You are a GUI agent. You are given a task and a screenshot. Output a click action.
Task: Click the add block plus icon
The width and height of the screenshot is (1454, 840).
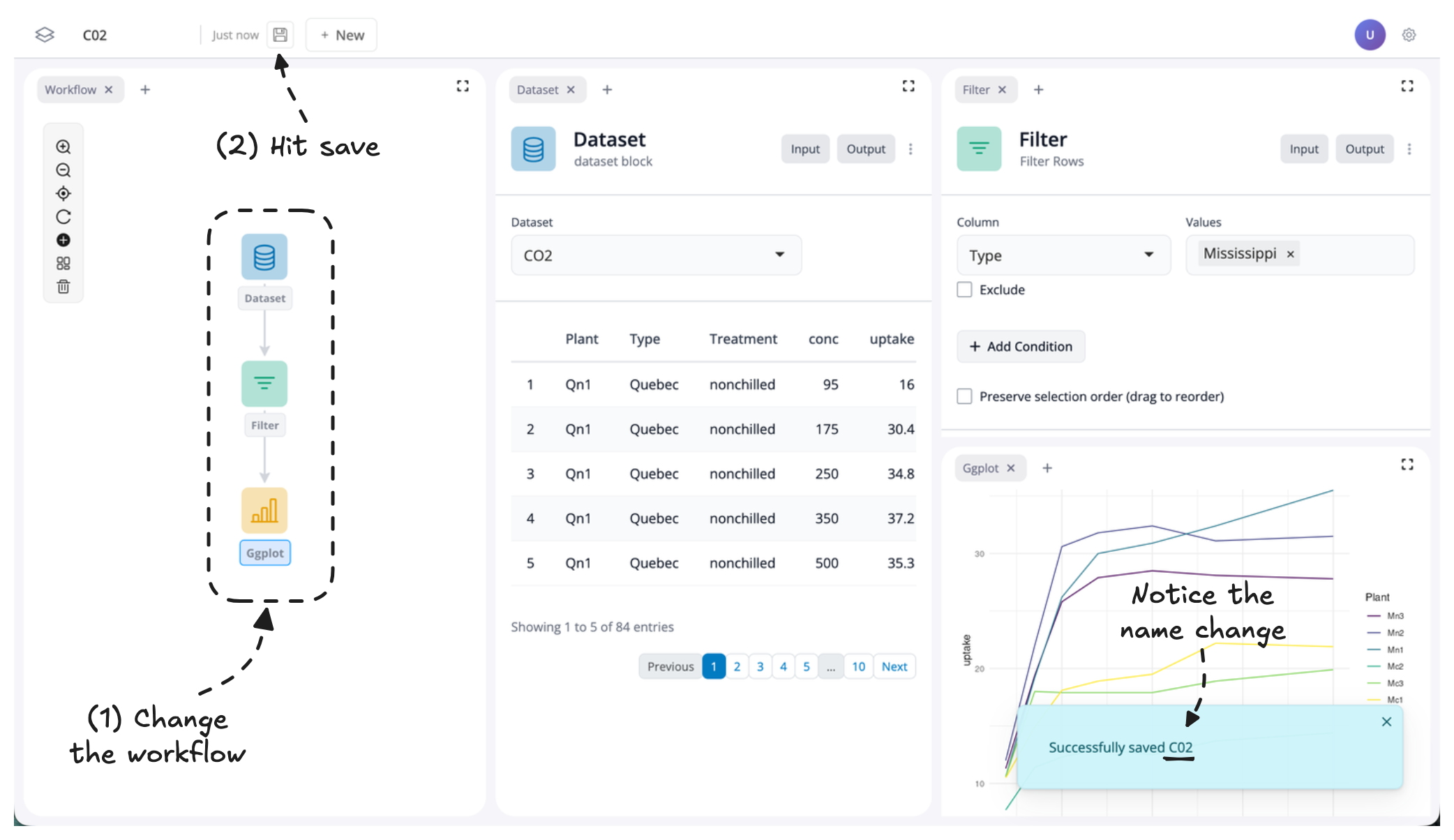click(63, 240)
